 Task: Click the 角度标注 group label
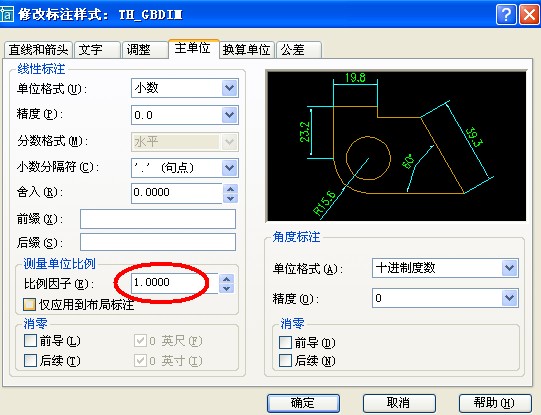tap(296, 237)
